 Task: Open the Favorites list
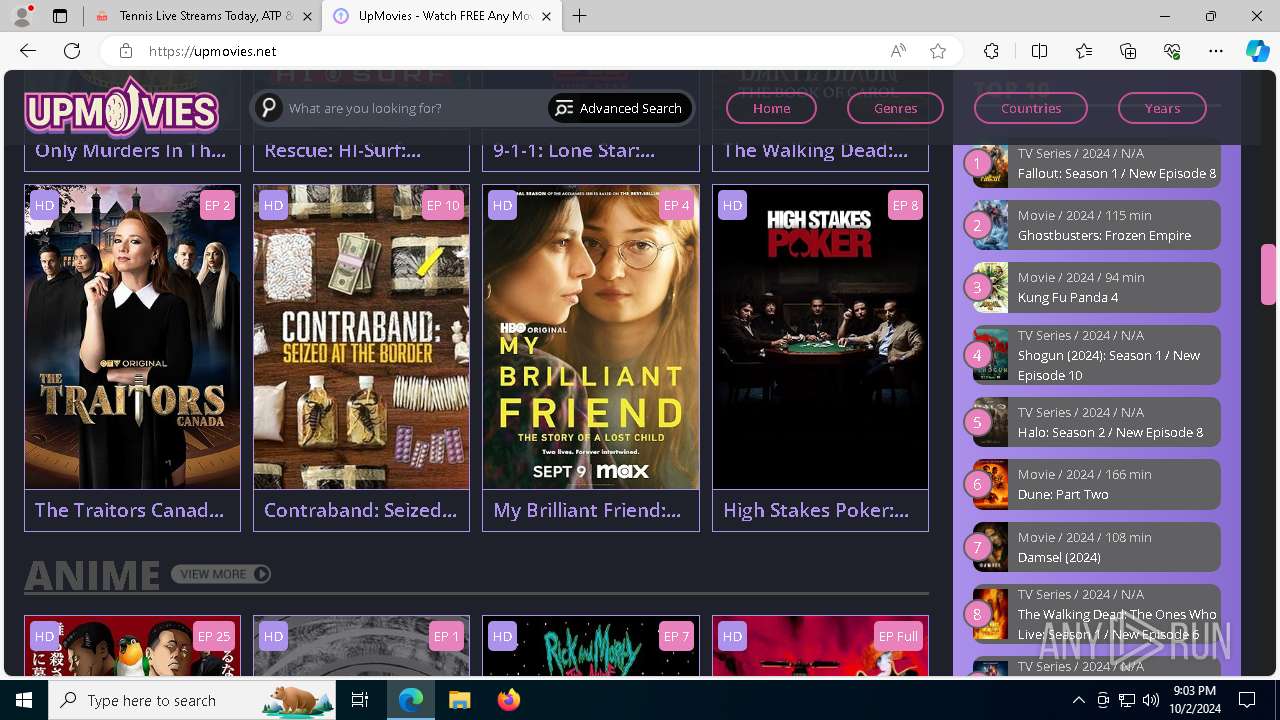tap(1084, 51)
